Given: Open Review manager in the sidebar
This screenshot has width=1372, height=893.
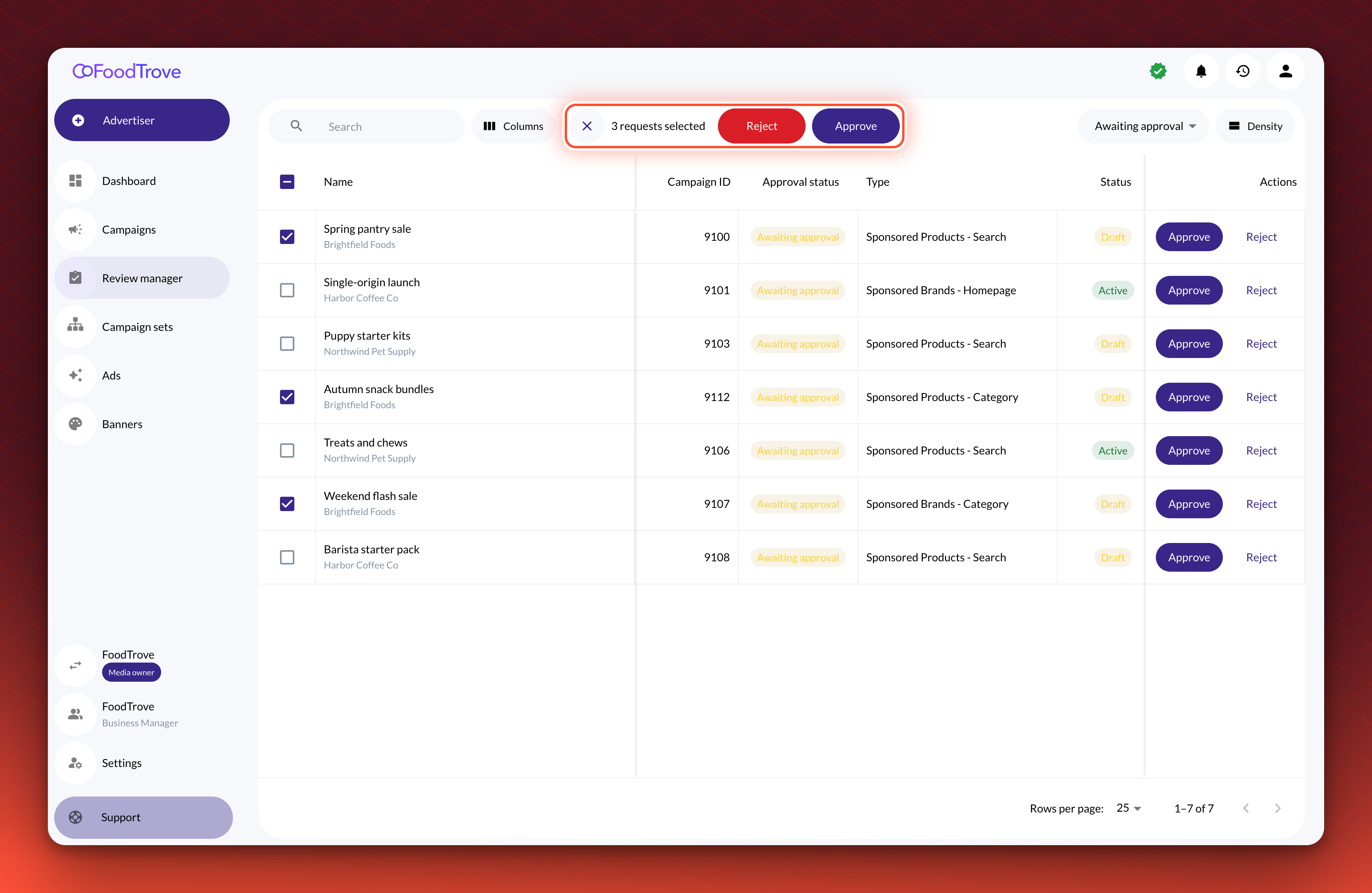Looking at the screenshot, I should (x=142, y=278).
